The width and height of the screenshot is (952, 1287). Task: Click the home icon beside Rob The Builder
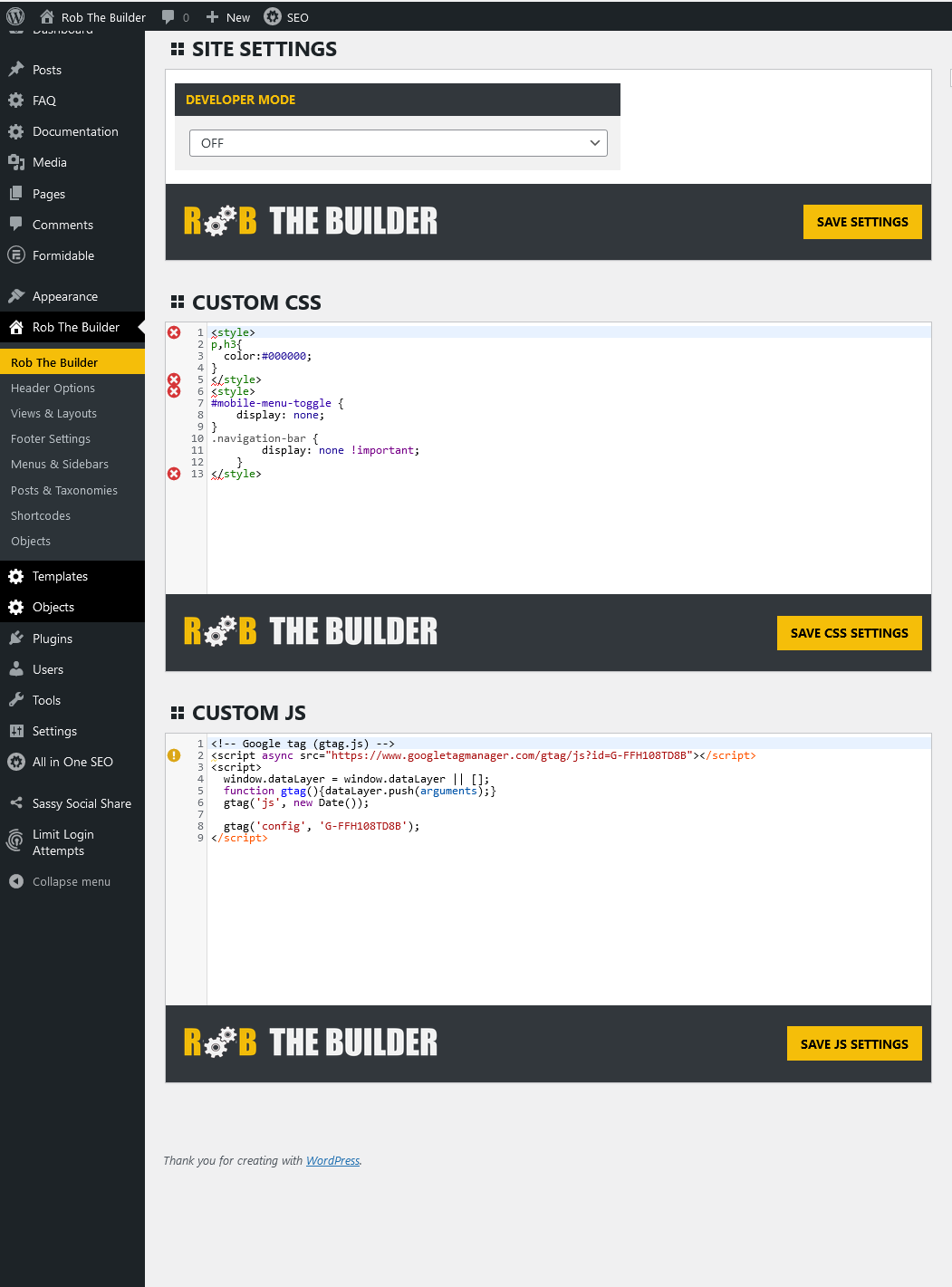[47, 16]
